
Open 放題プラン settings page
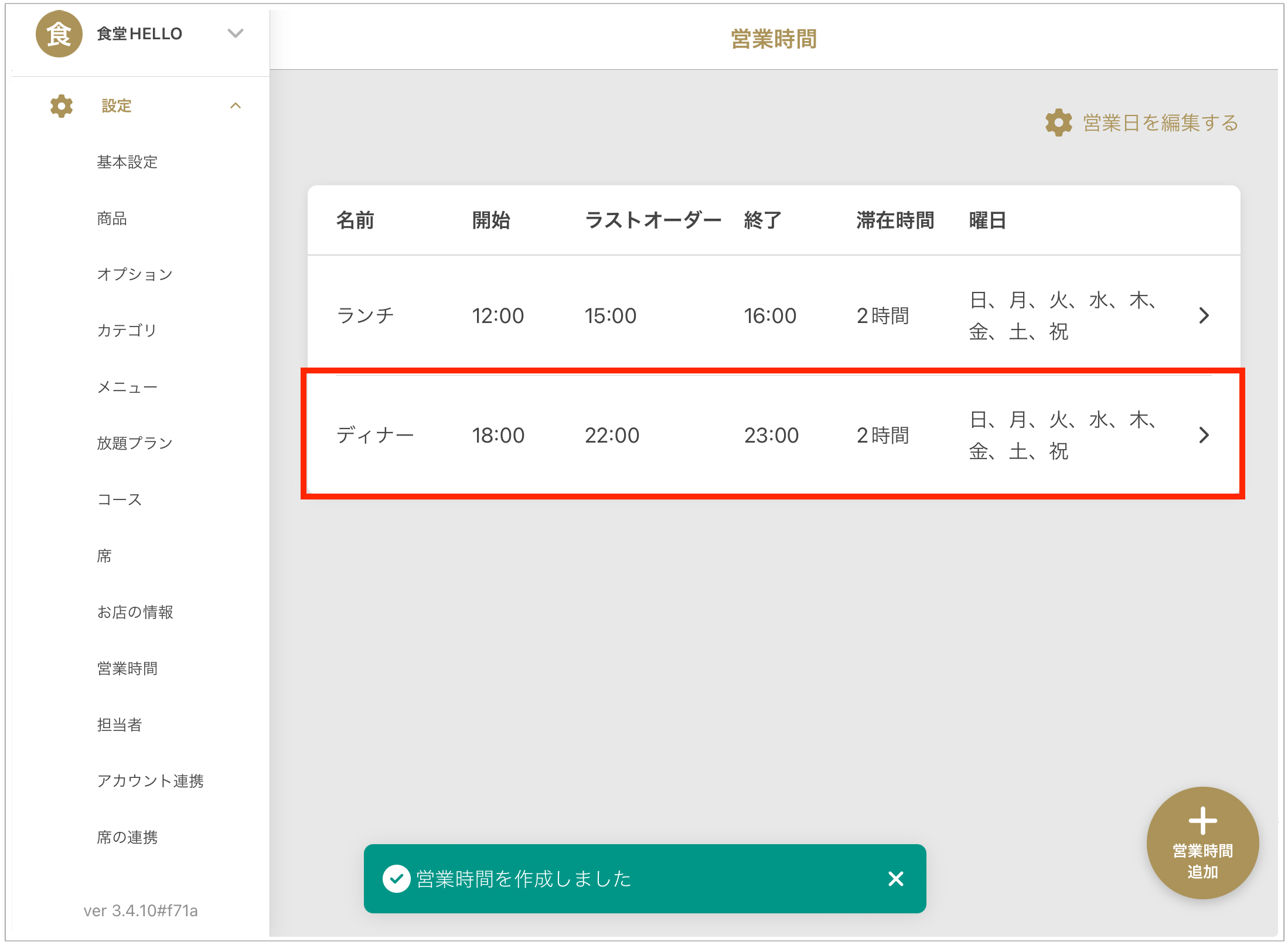point(135,443)
